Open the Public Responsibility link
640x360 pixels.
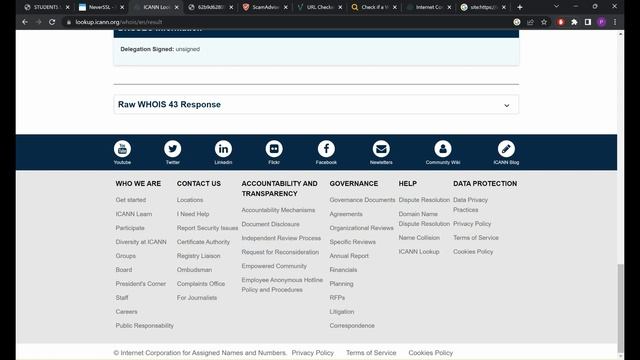(144, 326)
